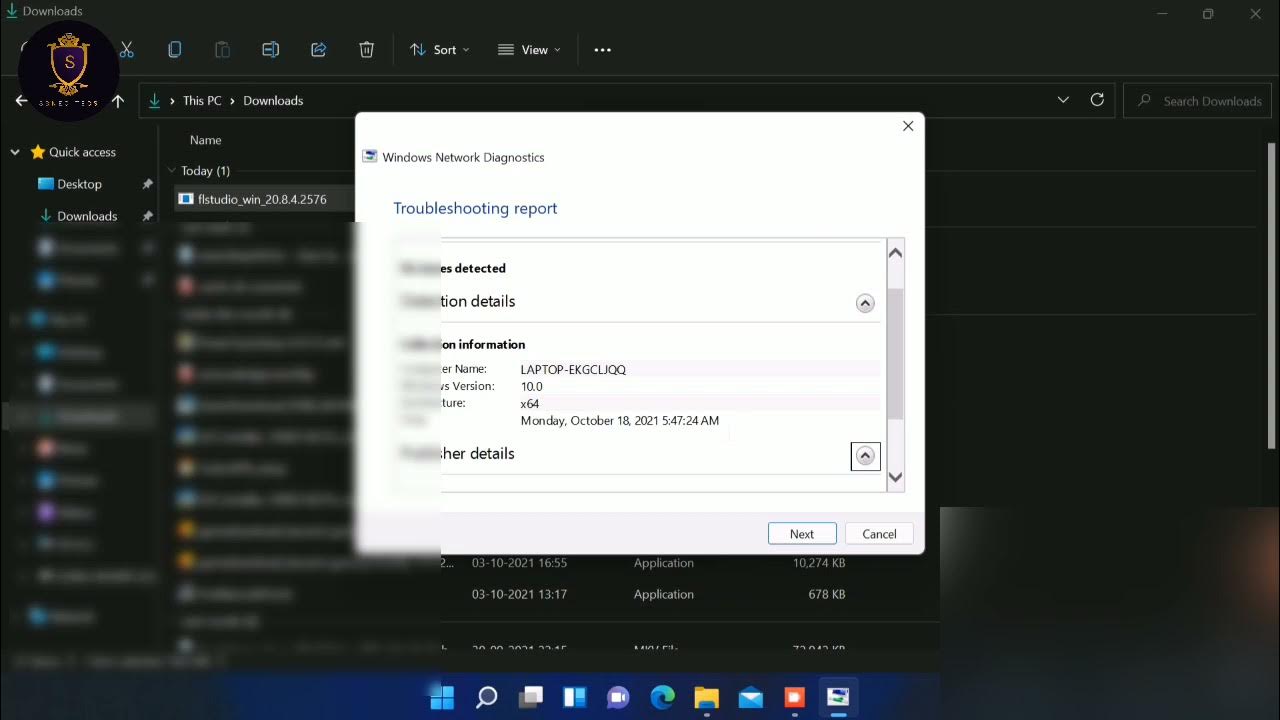This screenshot has height=720, width=1280.
Task: Open the See more ellipsis menu
Action: [x=602, y=49]
